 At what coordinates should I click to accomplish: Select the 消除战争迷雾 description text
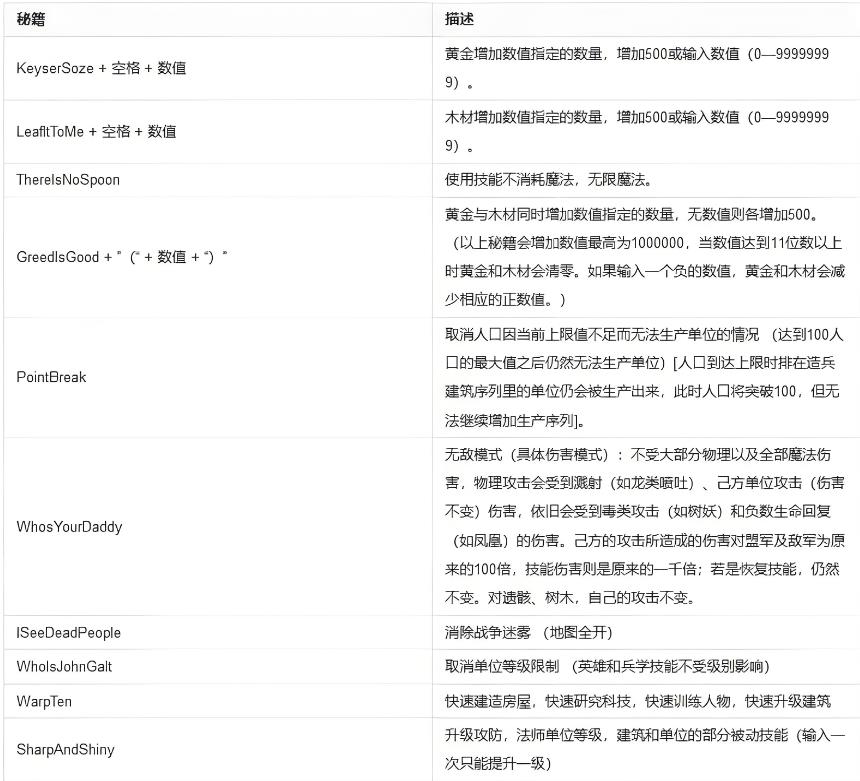click(x=528, y=633)
